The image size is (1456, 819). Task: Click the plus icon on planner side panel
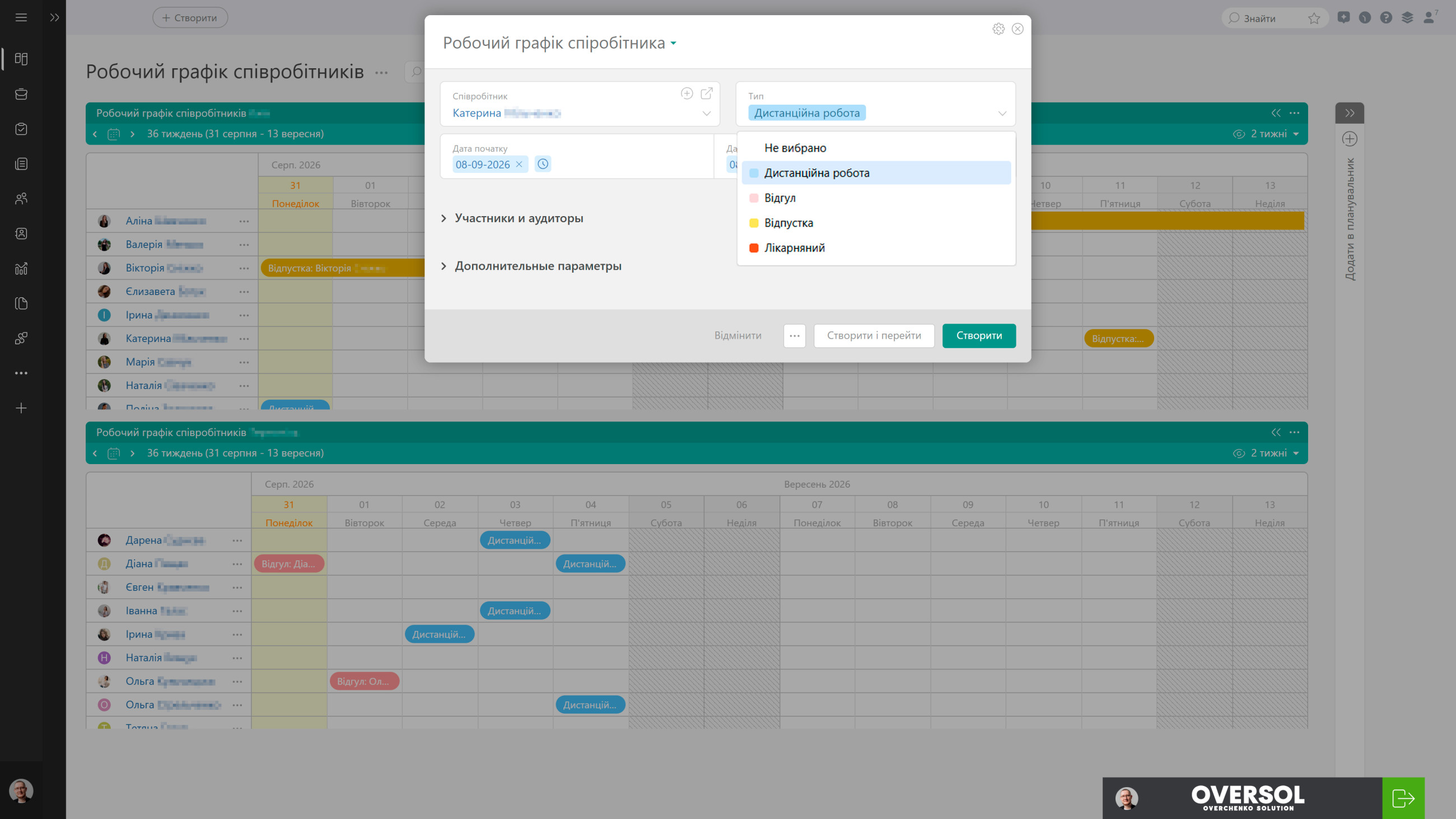click(1350, 138)
